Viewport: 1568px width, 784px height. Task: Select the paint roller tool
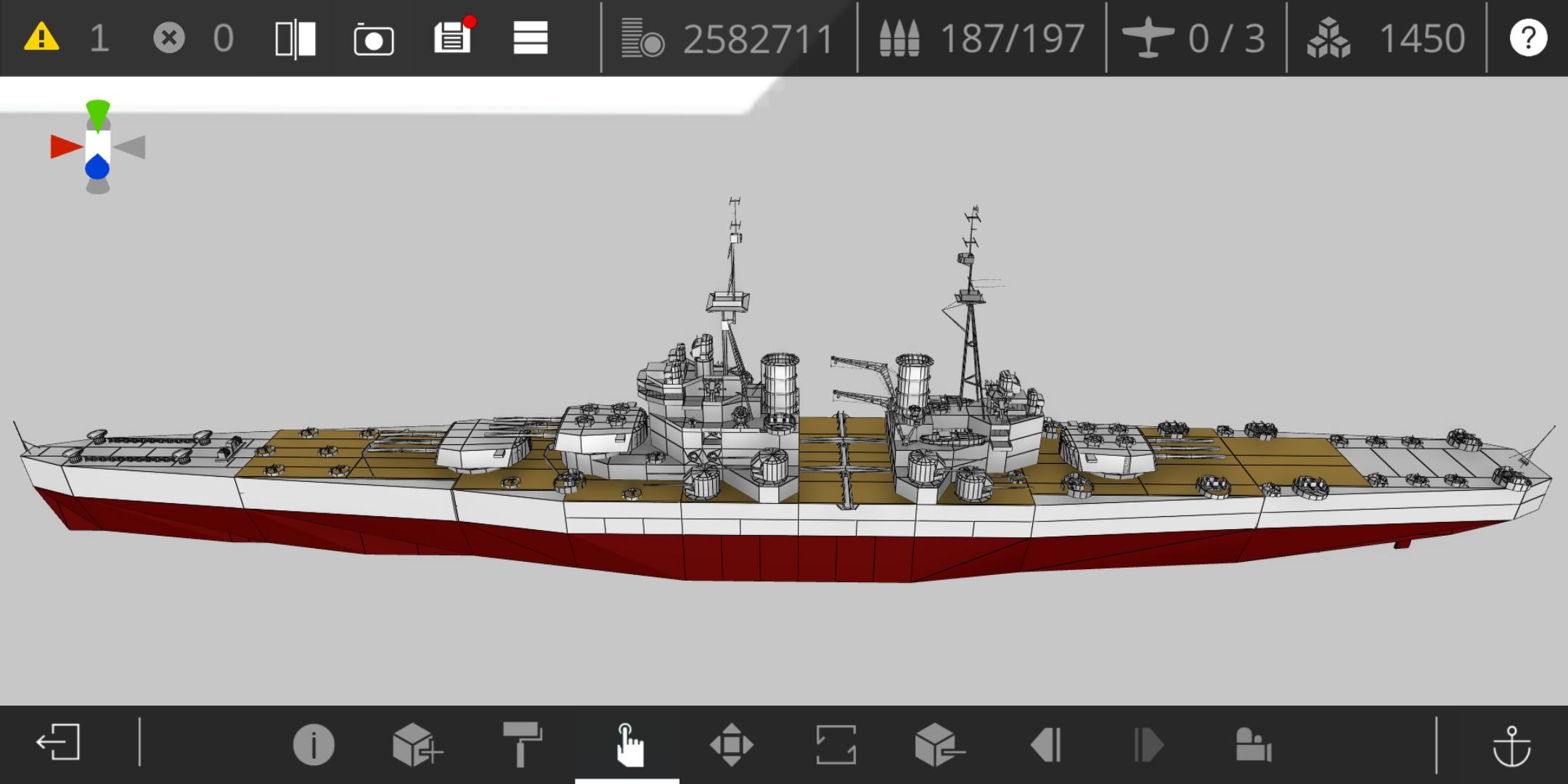[x=522, y=744]
